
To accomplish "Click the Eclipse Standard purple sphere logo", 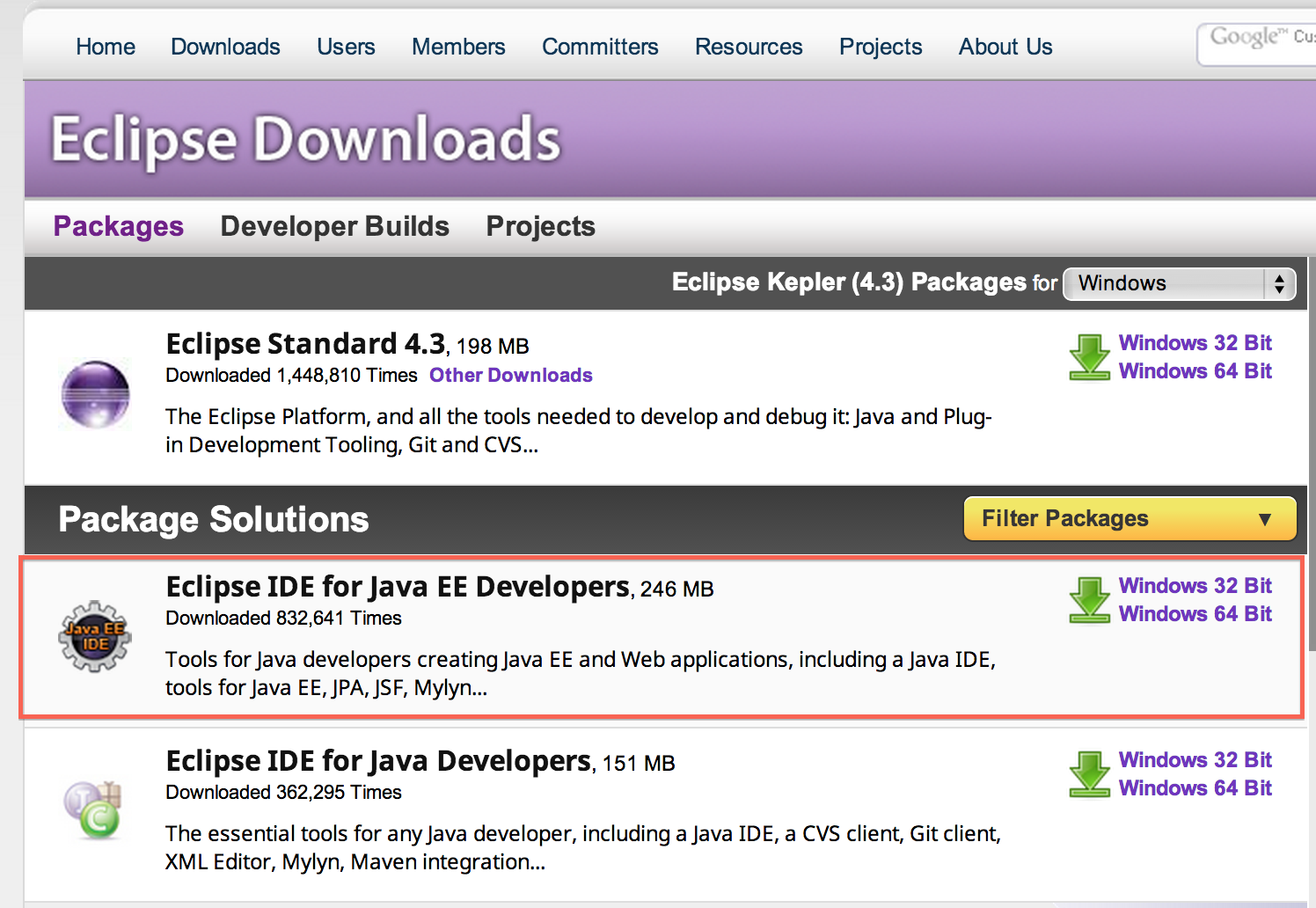I will pyautogui.click(x=95, y=394).
